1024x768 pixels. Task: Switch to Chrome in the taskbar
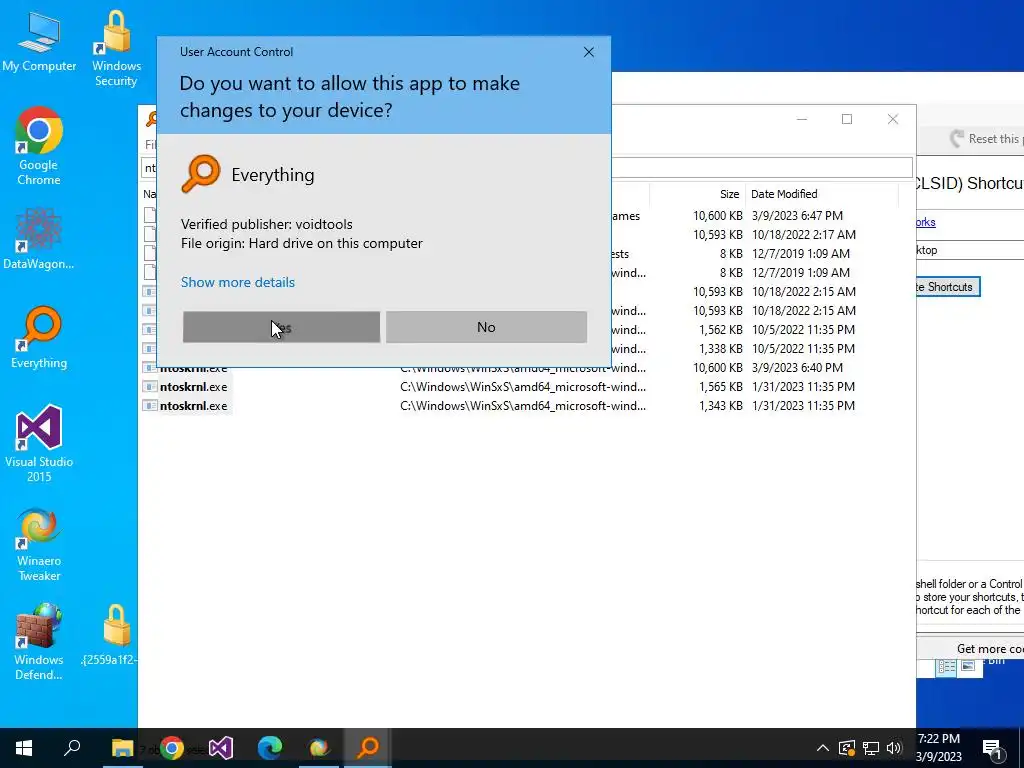coord(172,748)
